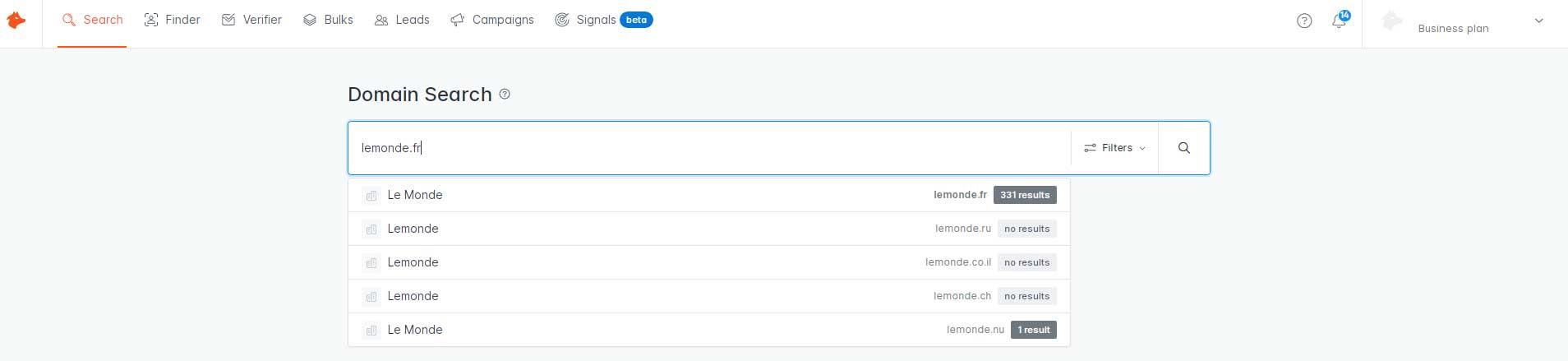Select the Lemonde lemonde.co.il suggestion
Screen dimensions: 1568x361
click(709, 262)
